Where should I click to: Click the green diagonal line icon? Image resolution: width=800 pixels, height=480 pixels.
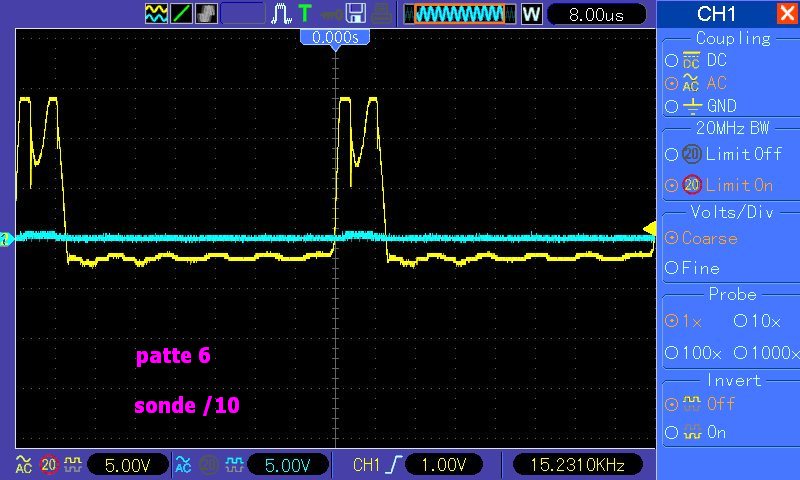181,14
